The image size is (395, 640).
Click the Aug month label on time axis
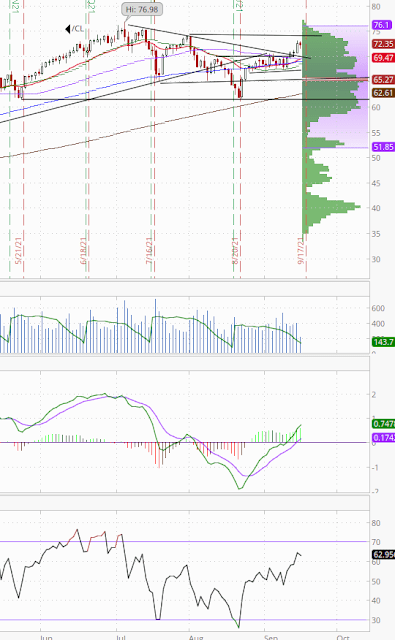point(196,637)
